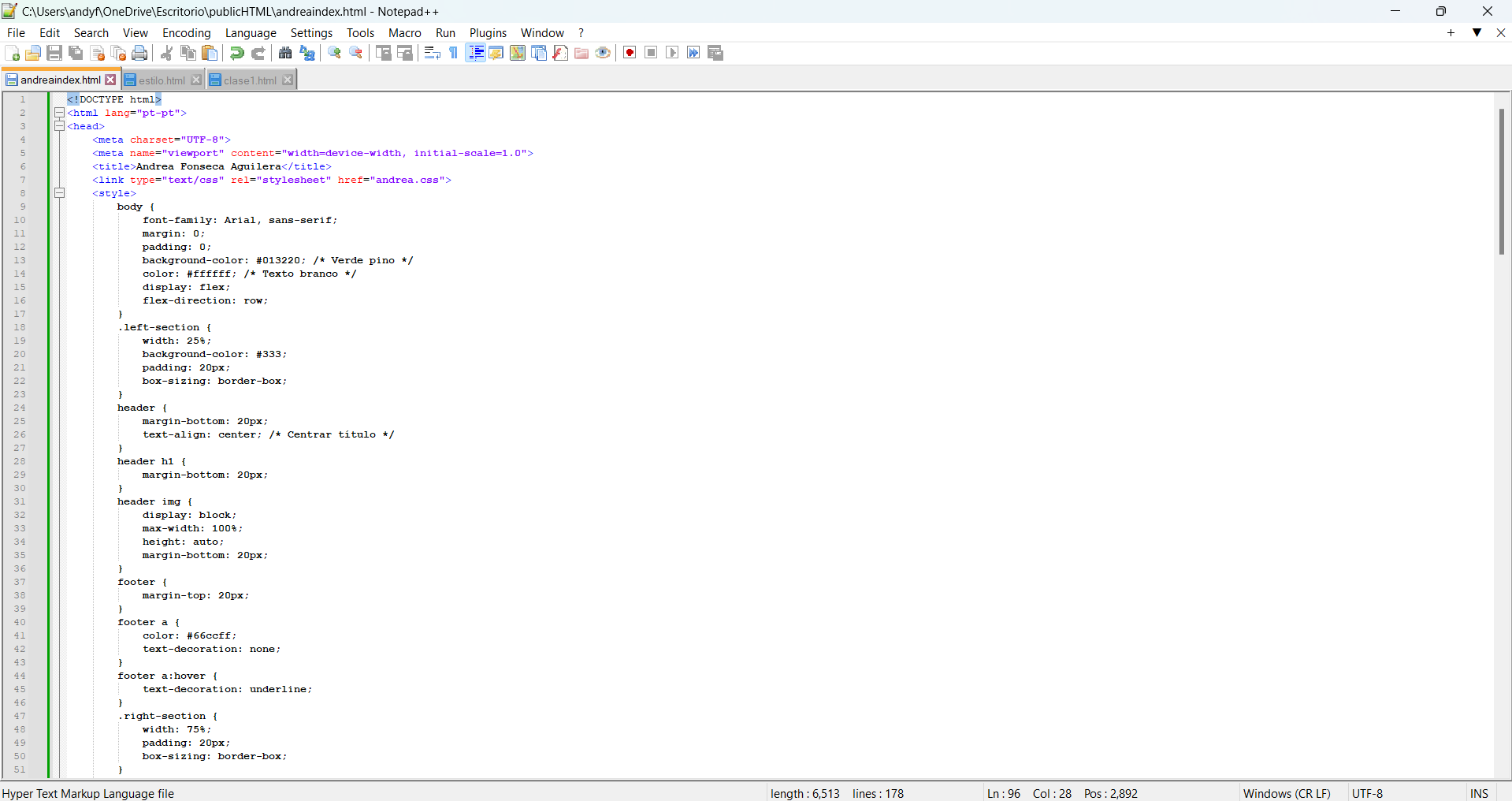This screenshot has height=801, width=1512.
Task: Close the clase1.html tab
Action: click(x=288, y=80)
